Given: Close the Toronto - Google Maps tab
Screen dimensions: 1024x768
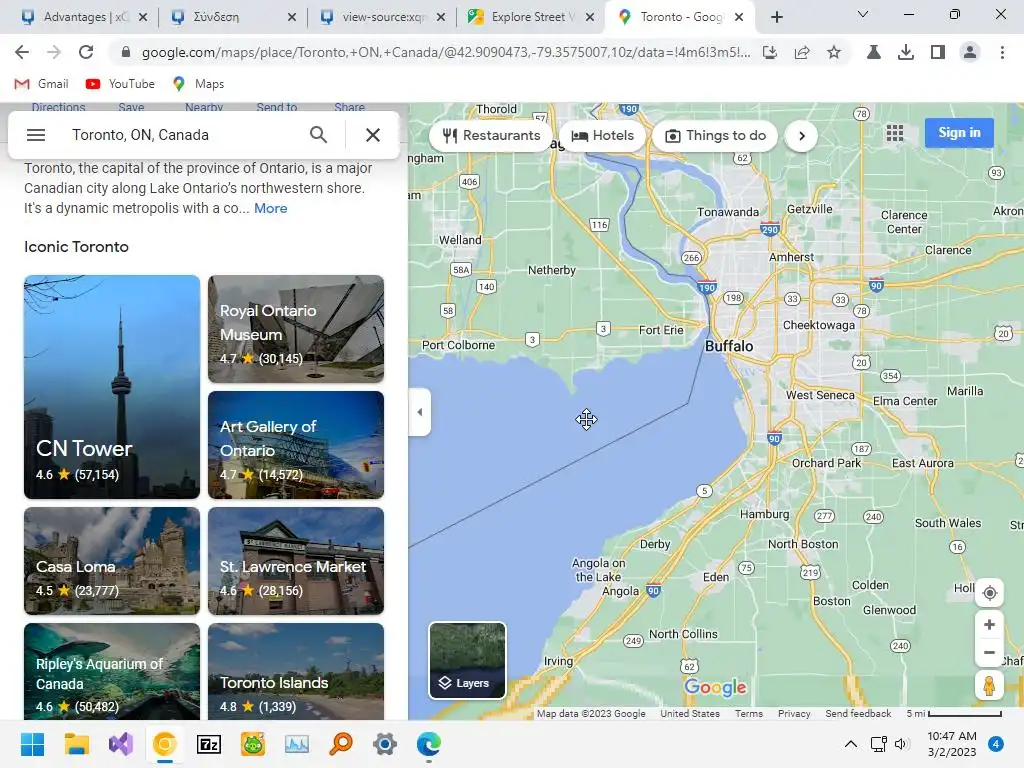Looking at the screenshot, I should click(739, 17).
